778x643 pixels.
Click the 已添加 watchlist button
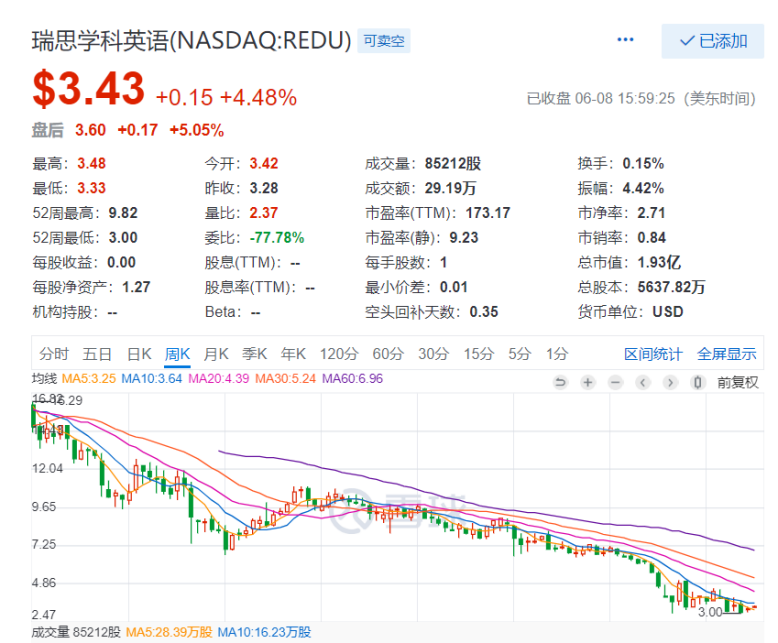[713, 41]
